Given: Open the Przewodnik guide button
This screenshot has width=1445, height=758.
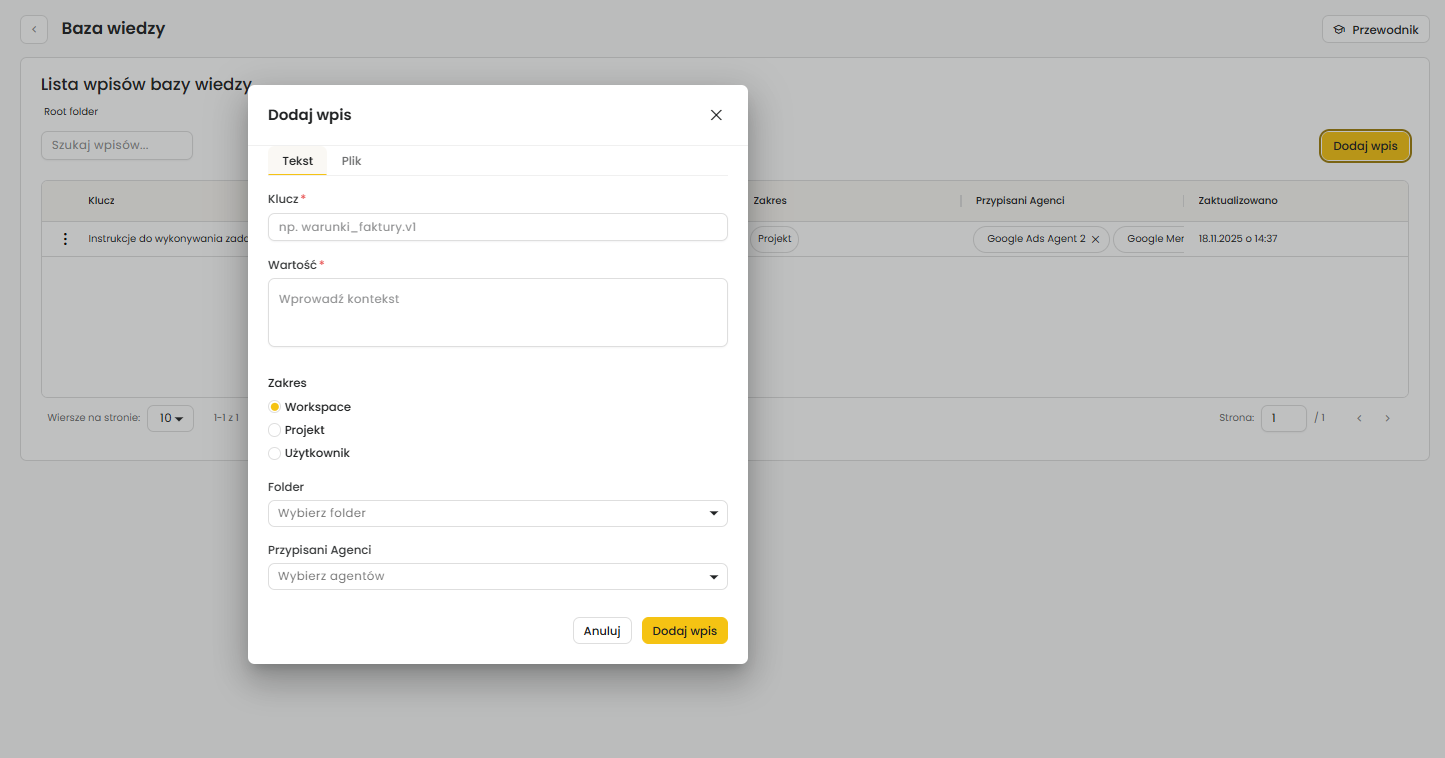Looking at the screenshot, I should point(1375,30).
